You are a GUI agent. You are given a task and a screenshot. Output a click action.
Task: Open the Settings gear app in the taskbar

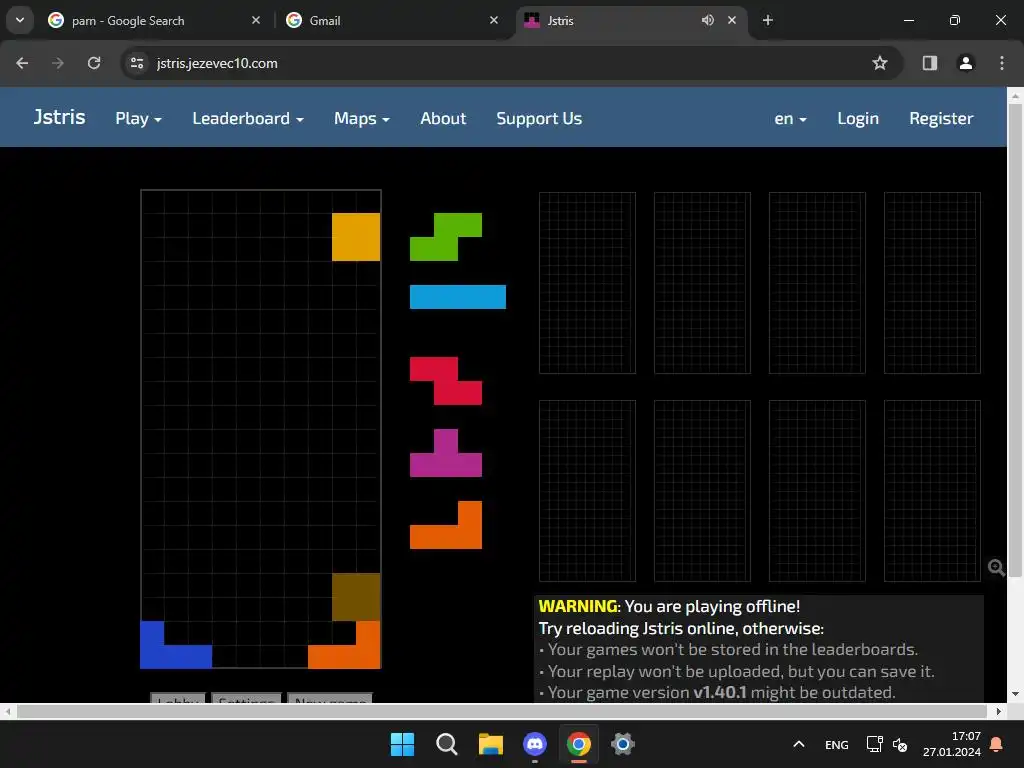[x=623, y=744]
